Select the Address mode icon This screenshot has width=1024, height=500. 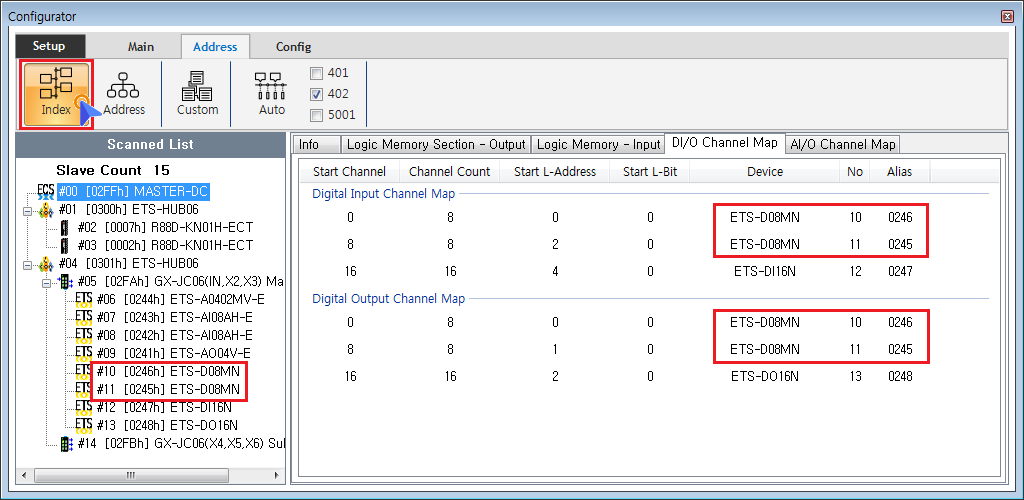124,93
